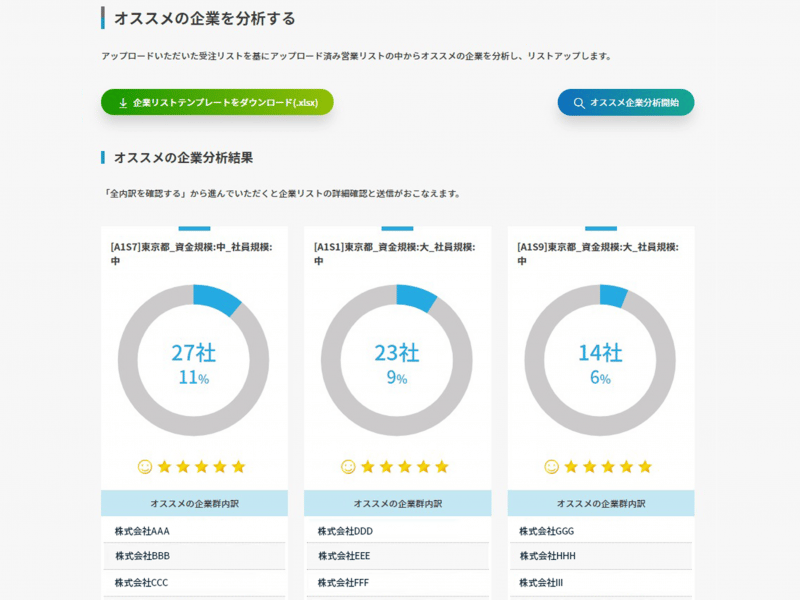Click the オススメの企業を分析する page heading
800x600 pixels.
click(205, 18)
